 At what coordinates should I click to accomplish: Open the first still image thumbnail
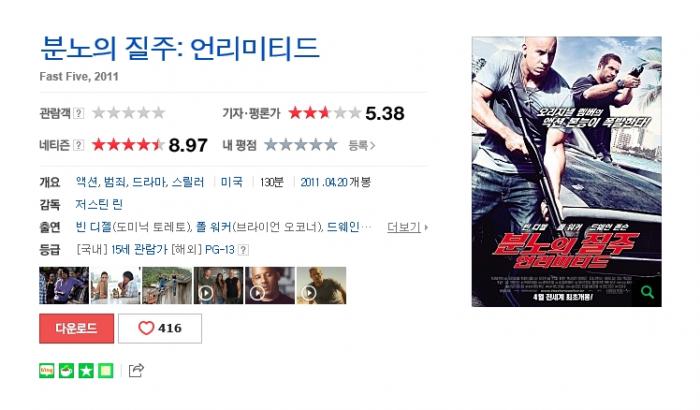tap(64, 285)
